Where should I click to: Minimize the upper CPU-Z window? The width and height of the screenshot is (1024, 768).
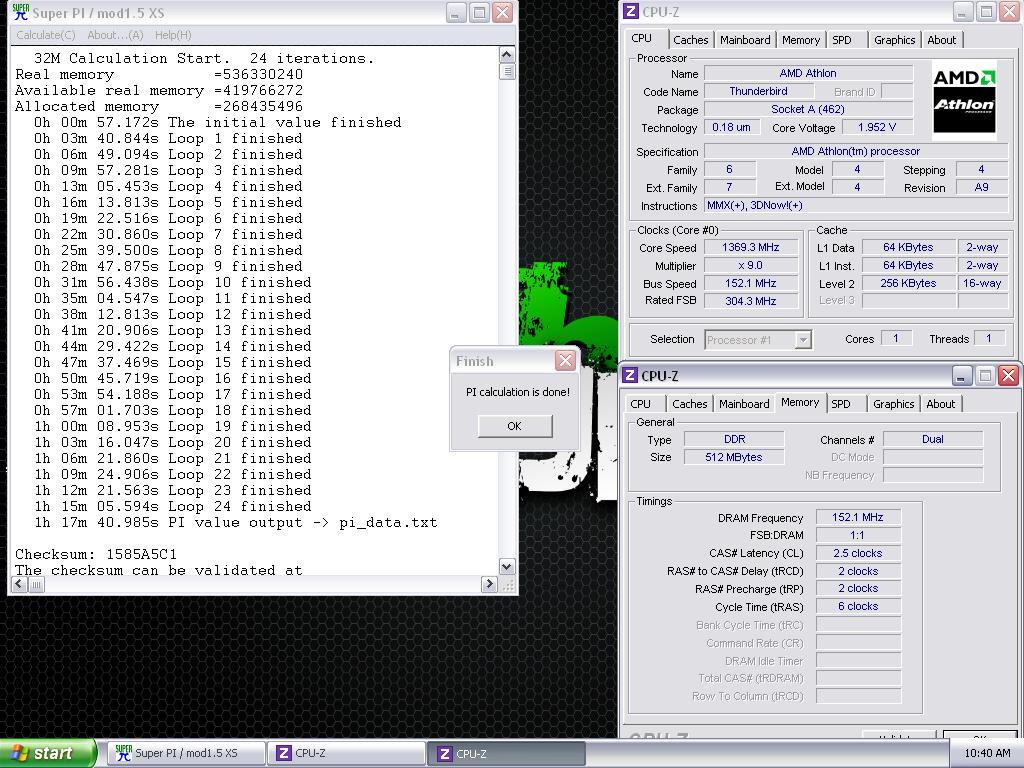[x=963, y=12]
